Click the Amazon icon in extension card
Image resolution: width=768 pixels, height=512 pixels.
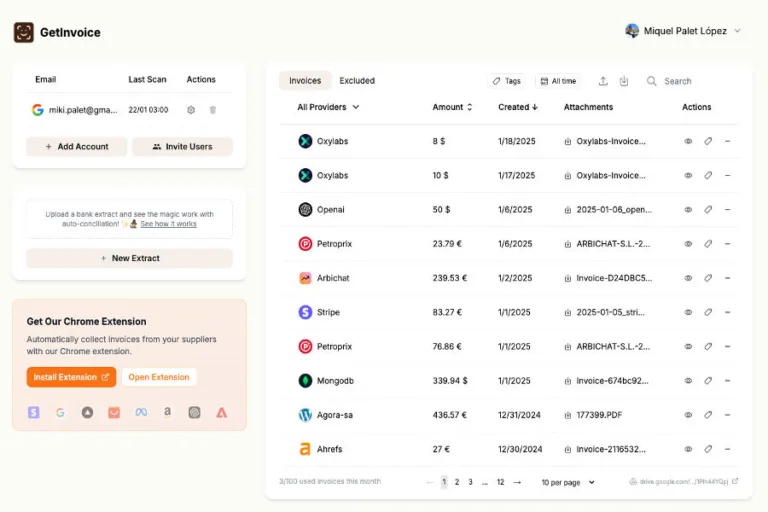tap(168, 413)
